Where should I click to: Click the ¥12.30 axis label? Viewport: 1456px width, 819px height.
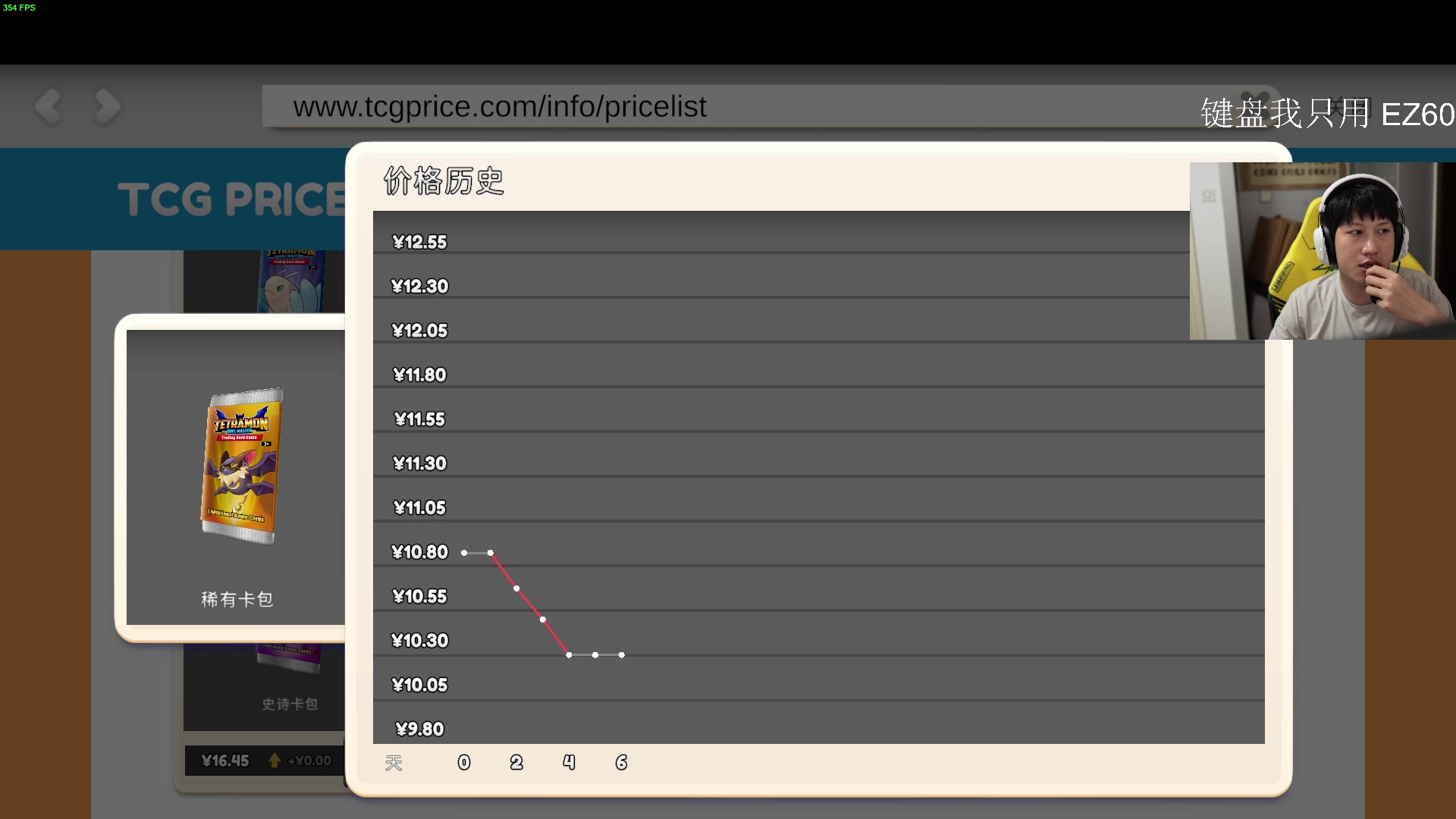[419, 286]
